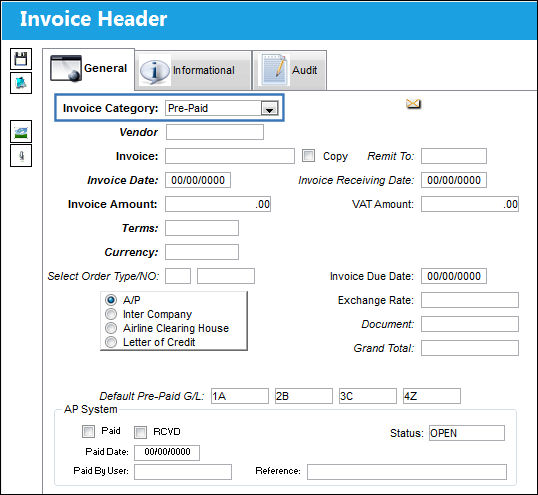Click the VAT Amount field
This screenshot has height=495, width=538.
pyautogui.click(x=470, y=204)
